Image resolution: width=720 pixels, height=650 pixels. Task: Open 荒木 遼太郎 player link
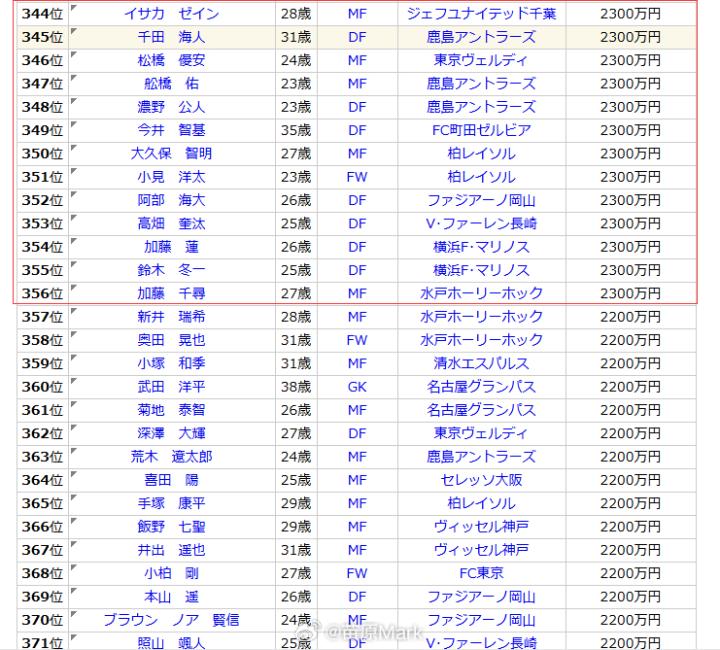171,456
